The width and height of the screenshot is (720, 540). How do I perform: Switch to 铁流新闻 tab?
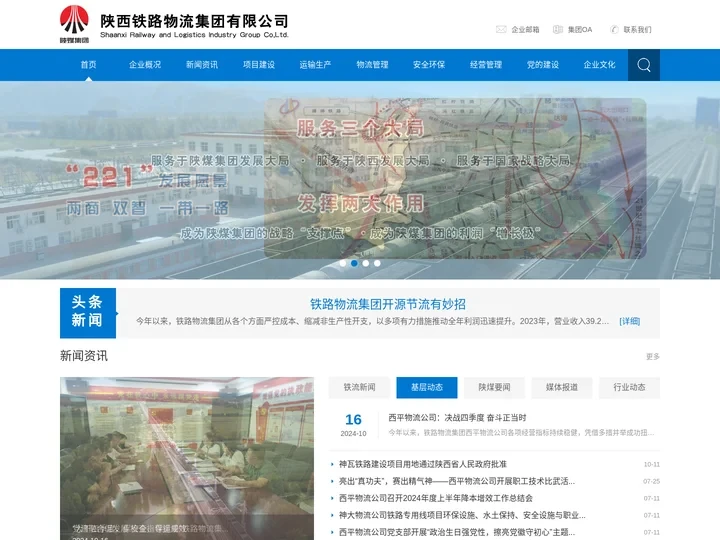point(359,388)
